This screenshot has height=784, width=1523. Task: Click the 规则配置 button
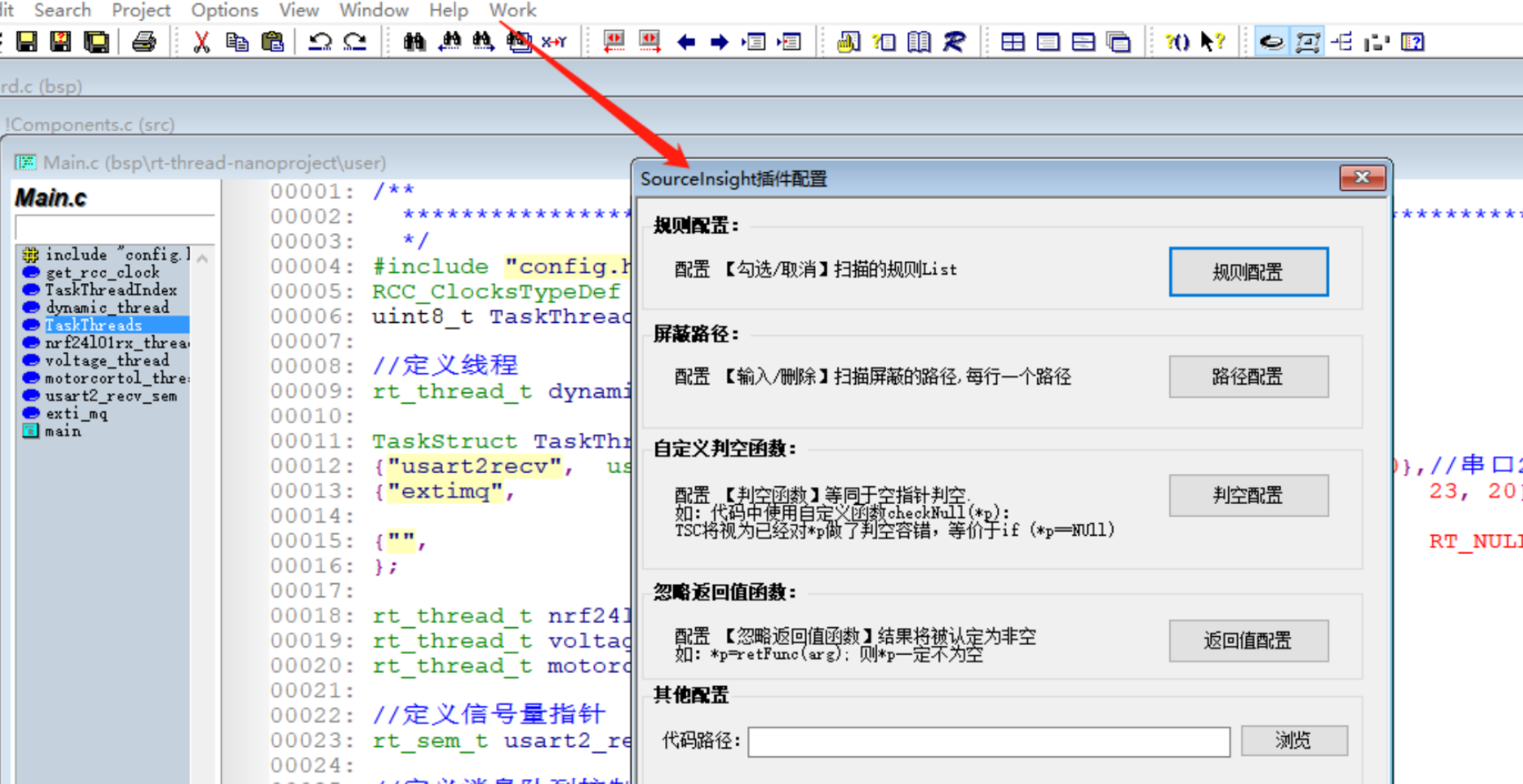[x=1248, y=272]
